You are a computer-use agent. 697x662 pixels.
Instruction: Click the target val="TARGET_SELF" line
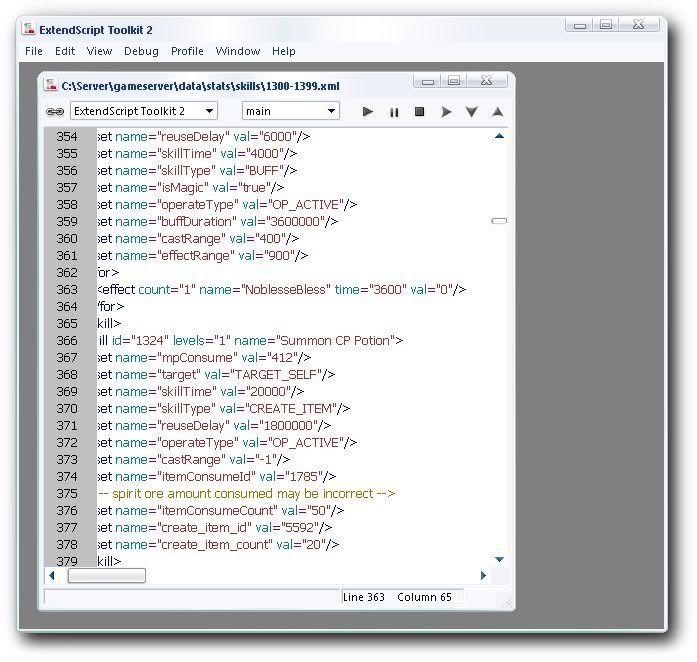(216, 375)
